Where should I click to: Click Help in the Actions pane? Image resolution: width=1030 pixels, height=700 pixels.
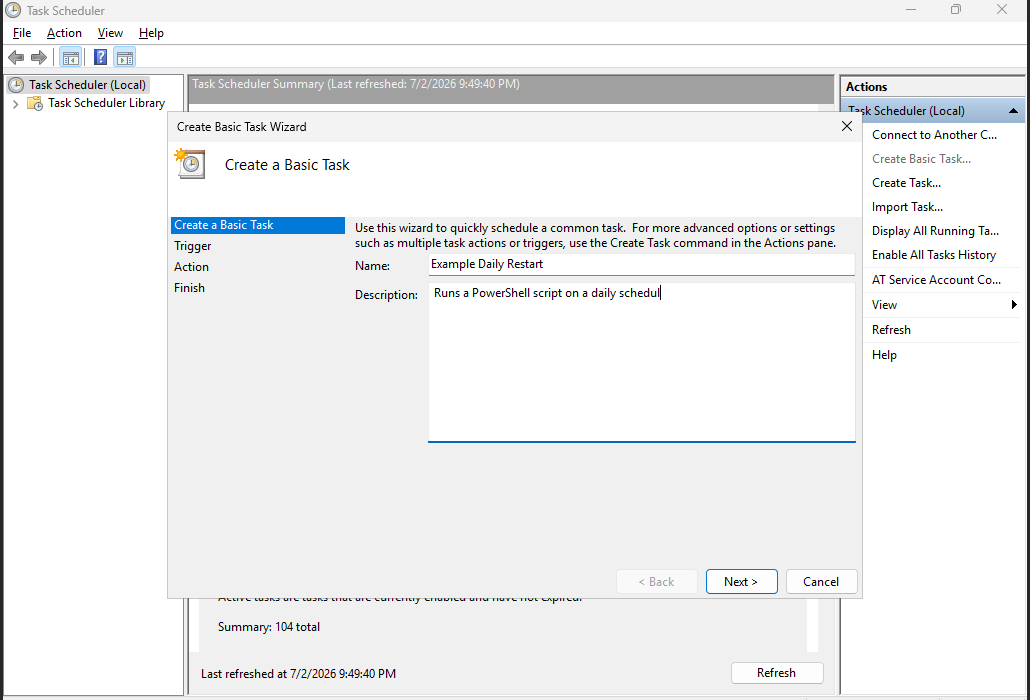pos(884,355)
